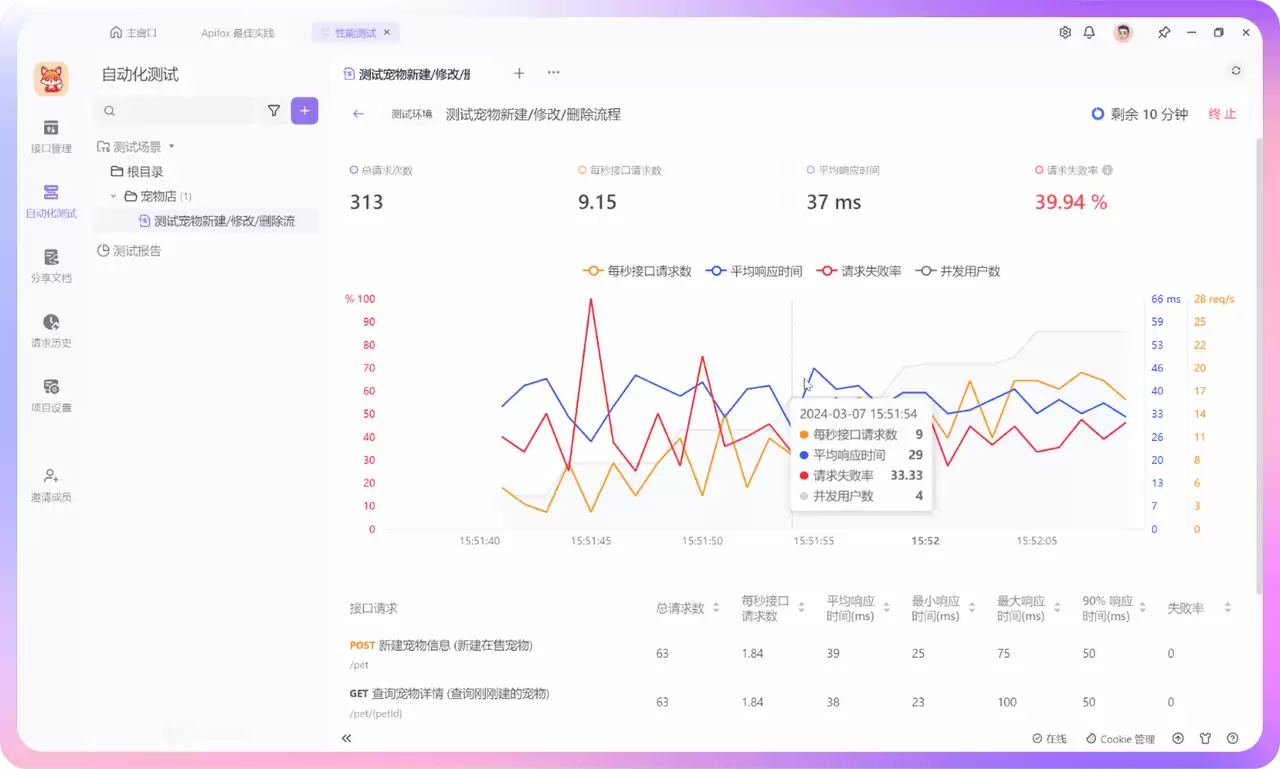Sort by 最小响应时间(ms) column
The image size is (1280, 769).
click(x=971, y=608)
